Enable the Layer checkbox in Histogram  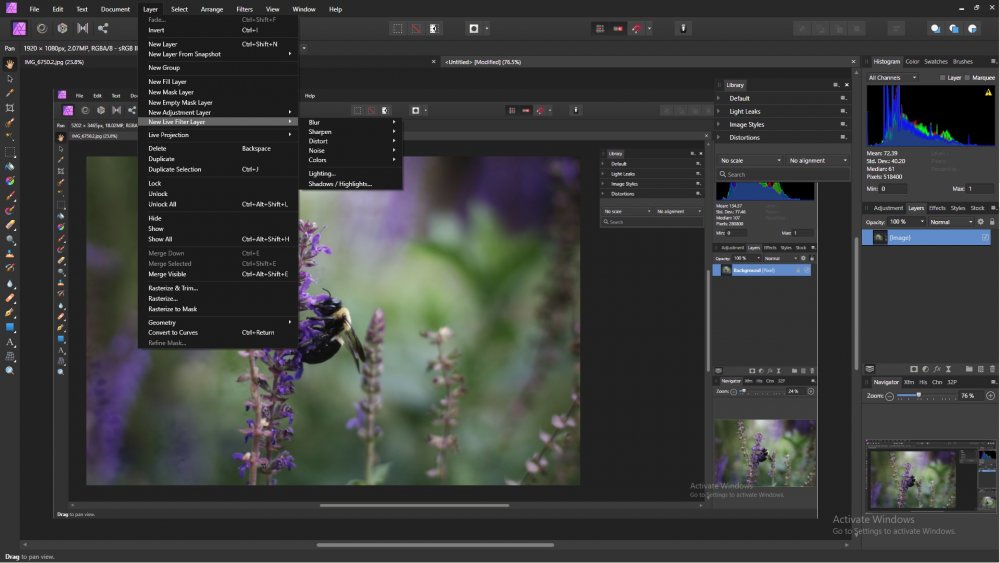[x=941, y=77]
